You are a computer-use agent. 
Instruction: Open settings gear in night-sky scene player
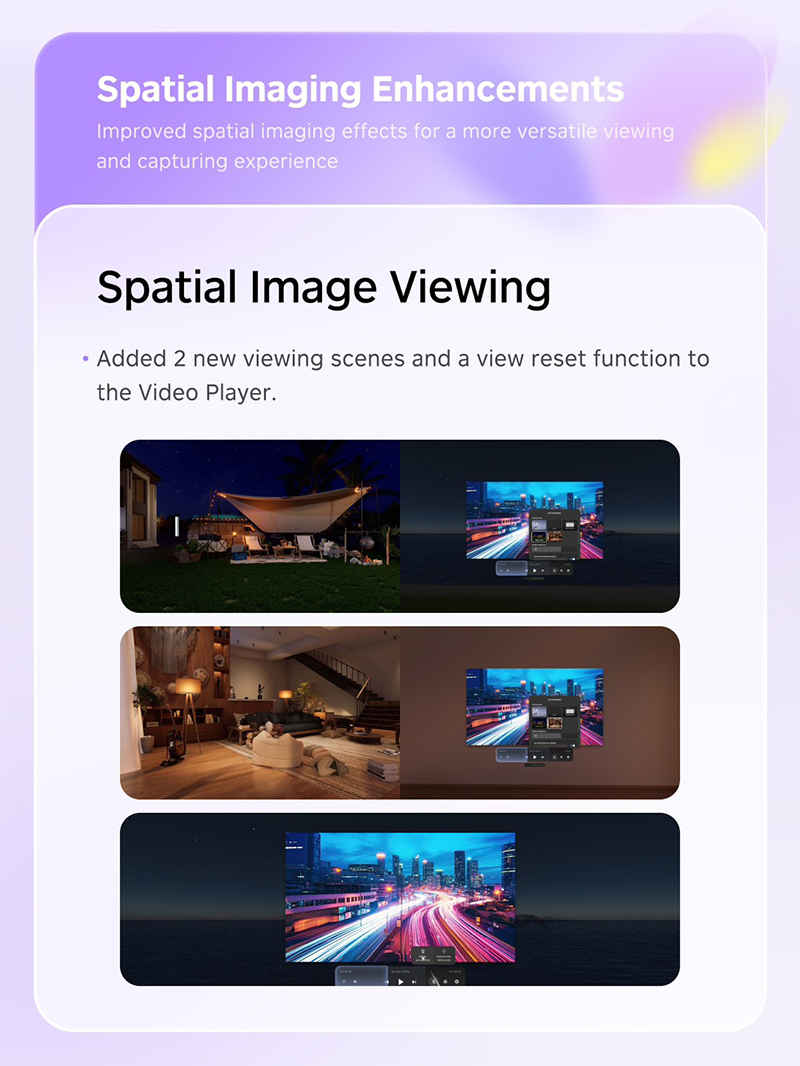click(x=567, y=570)
